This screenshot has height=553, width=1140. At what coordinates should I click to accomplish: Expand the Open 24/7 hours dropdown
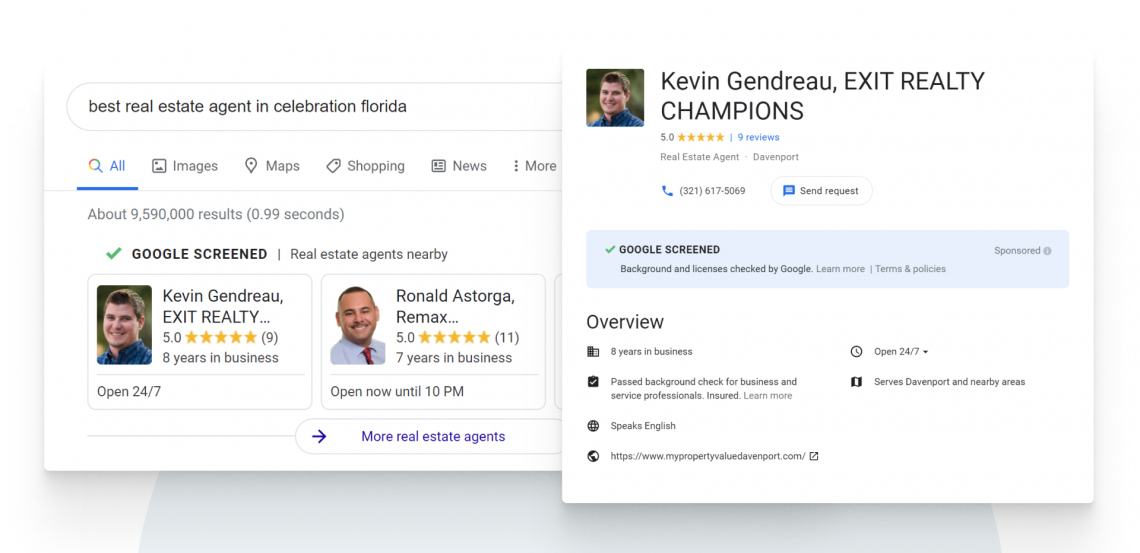tap(902, 352)
